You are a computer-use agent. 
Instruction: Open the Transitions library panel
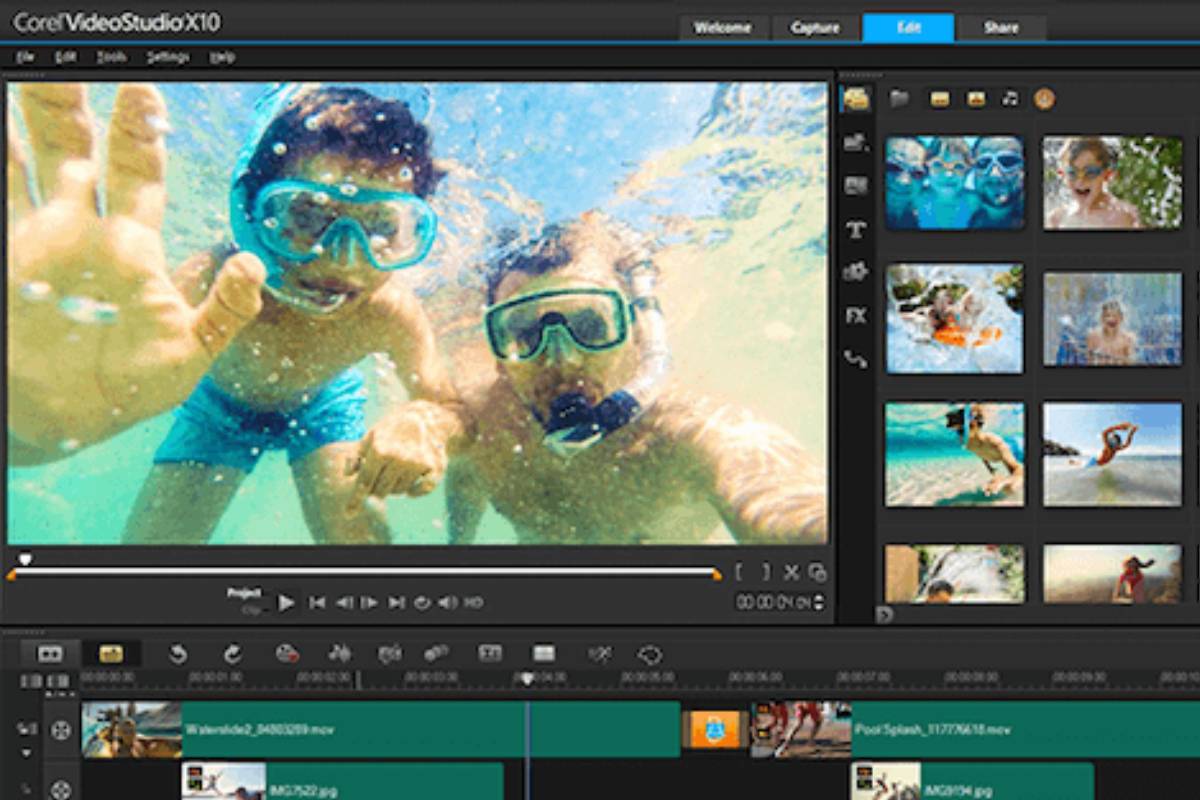coord(855,186)
